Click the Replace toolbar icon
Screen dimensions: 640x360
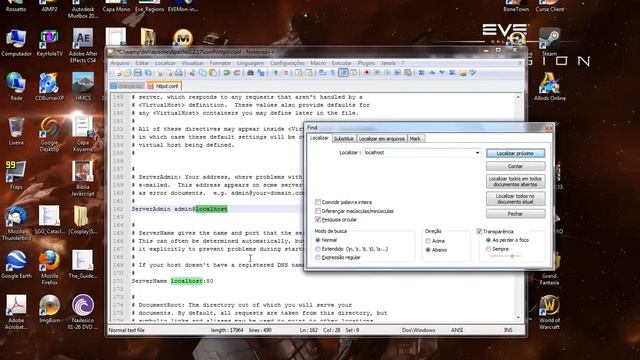point(260,73)
